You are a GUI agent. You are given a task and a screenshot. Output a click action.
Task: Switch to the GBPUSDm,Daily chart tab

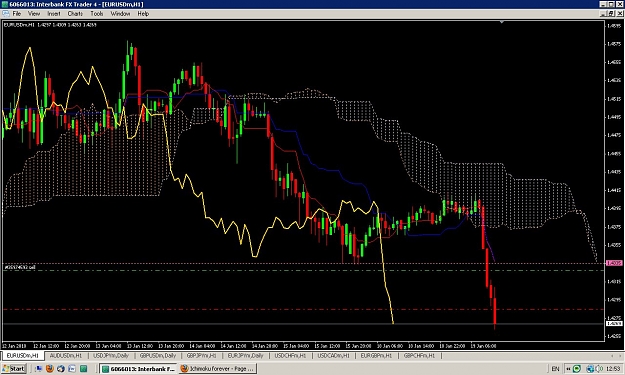pyautogui.click(x=158, y=355)
